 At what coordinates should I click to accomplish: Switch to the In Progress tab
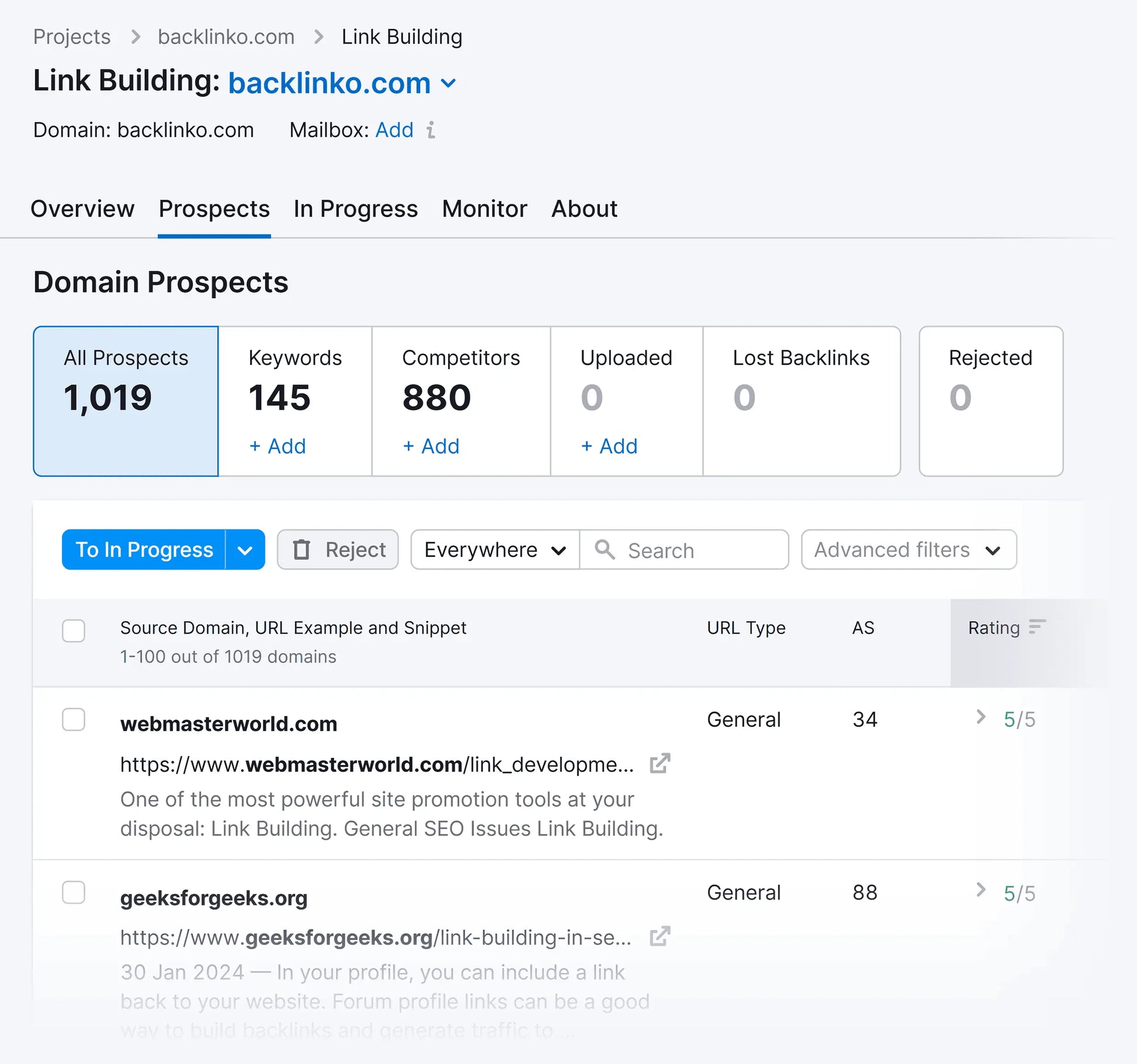(355, 209)
